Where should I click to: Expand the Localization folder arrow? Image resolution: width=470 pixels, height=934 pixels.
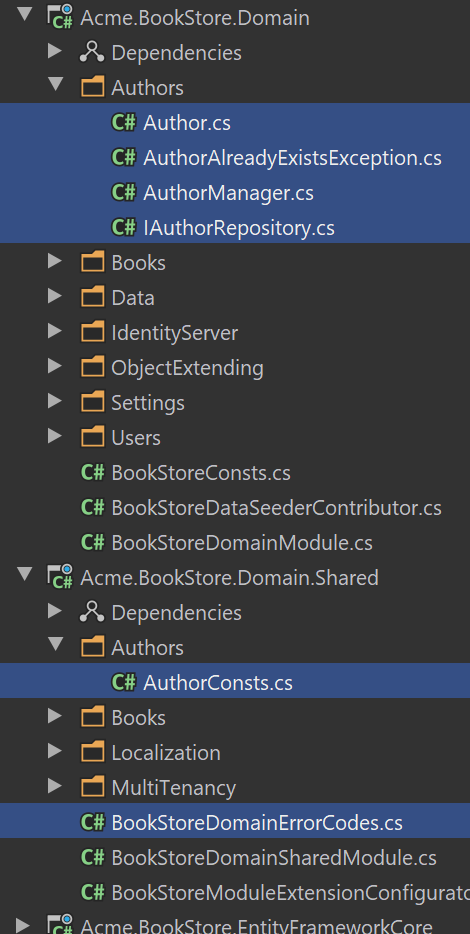55,751
